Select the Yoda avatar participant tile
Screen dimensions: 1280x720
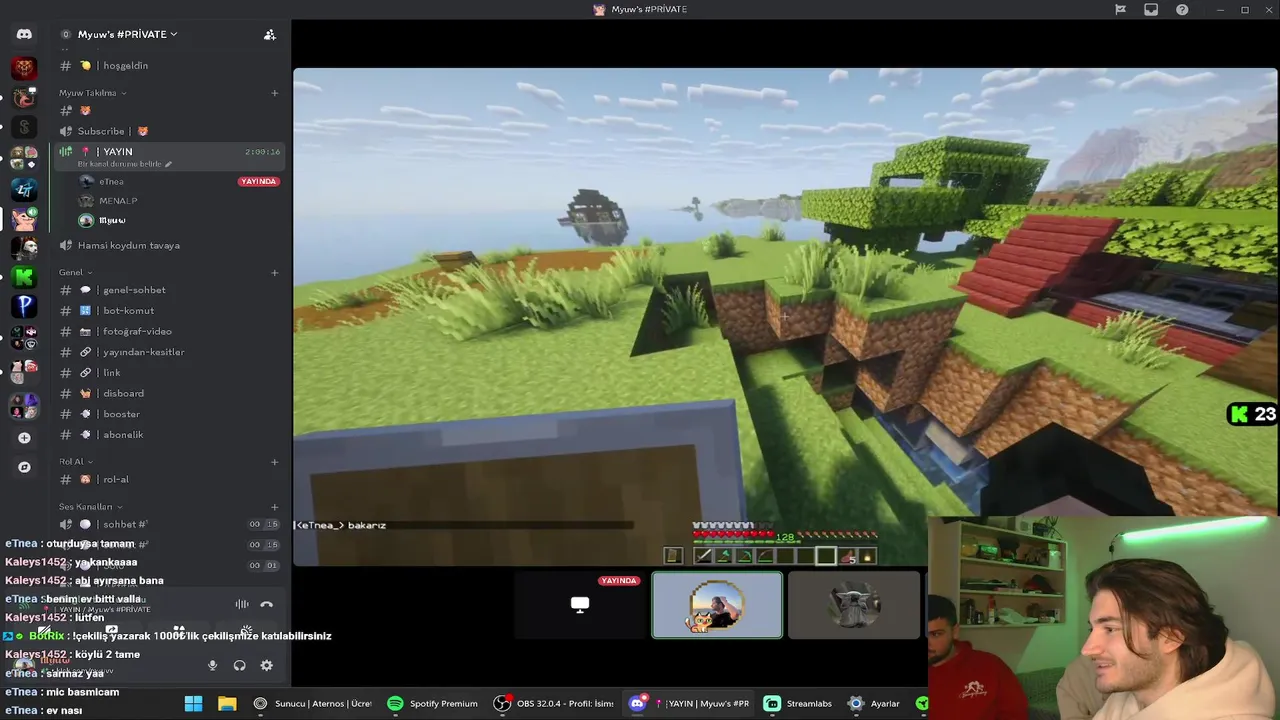pos(853,605)
